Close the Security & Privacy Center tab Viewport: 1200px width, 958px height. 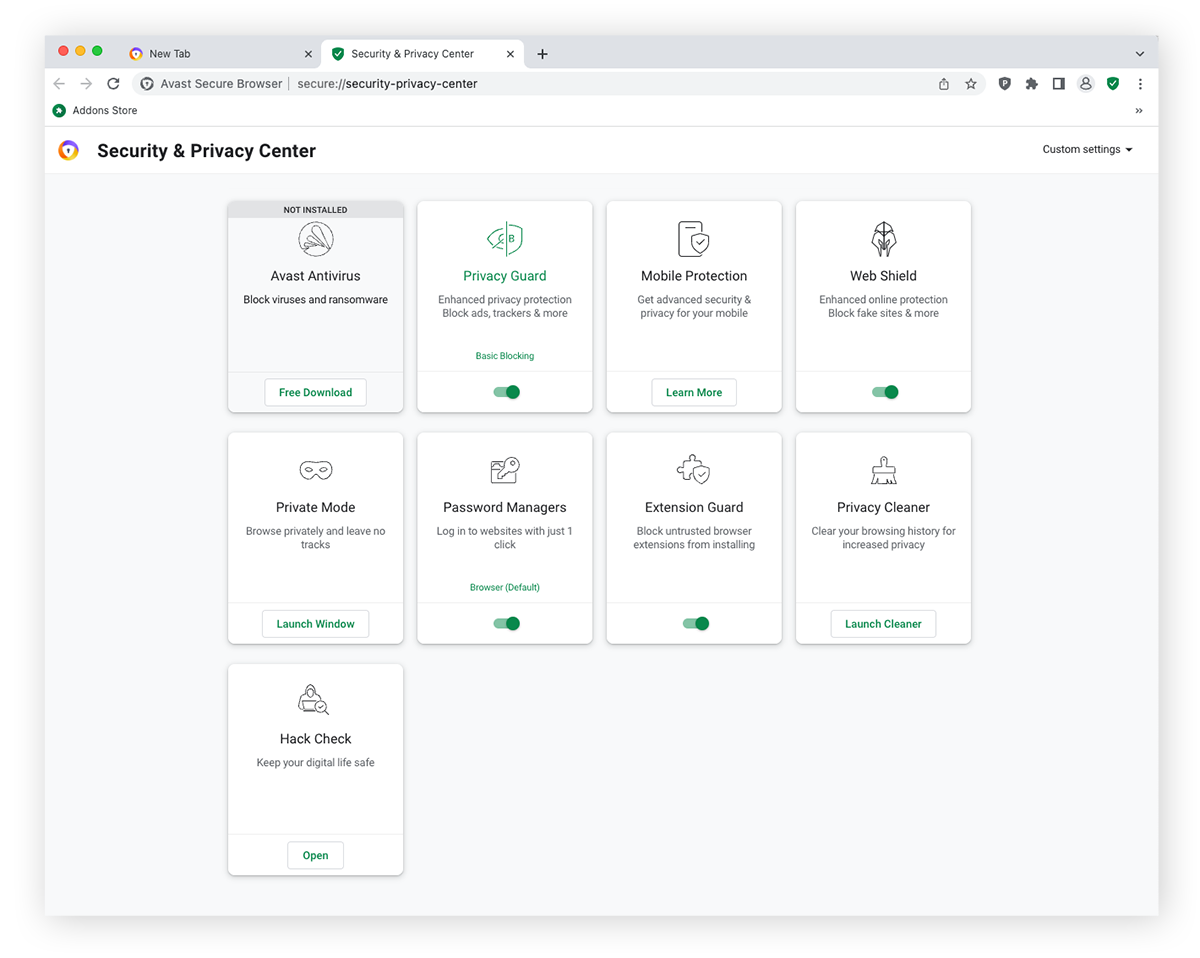(510, 54)
